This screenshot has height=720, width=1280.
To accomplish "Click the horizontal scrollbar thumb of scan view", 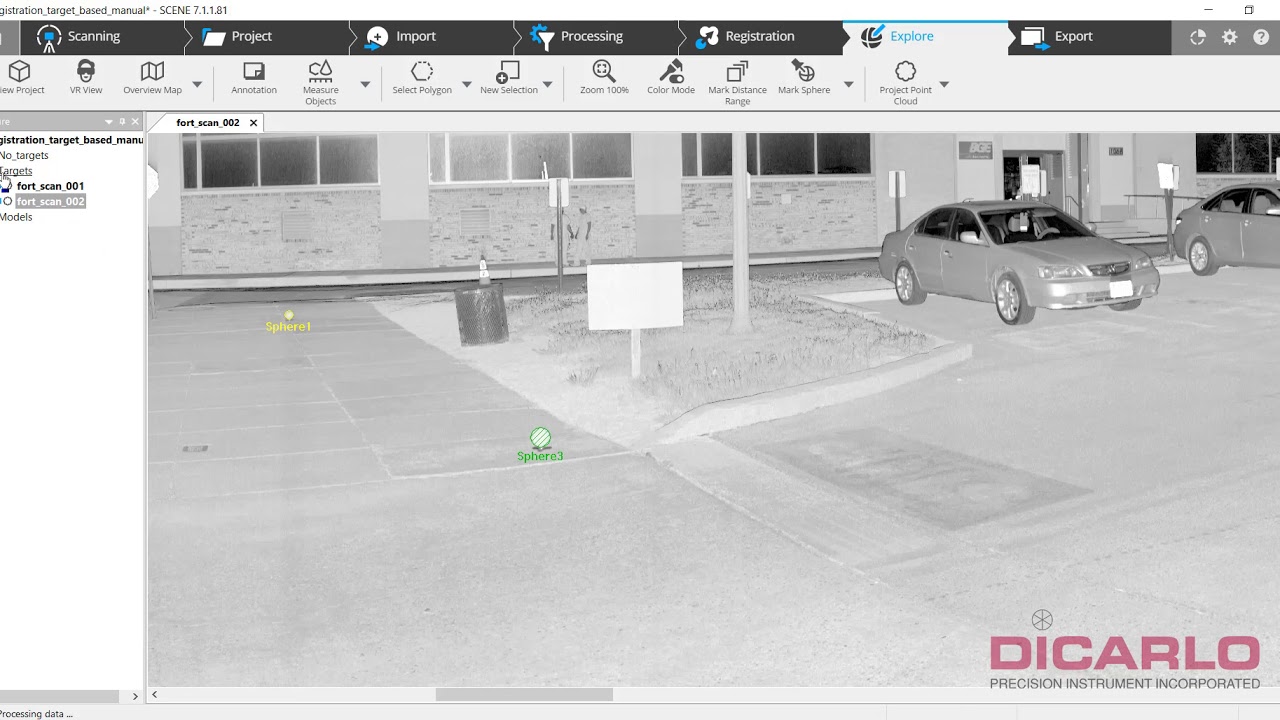I will tap(524, 695).
